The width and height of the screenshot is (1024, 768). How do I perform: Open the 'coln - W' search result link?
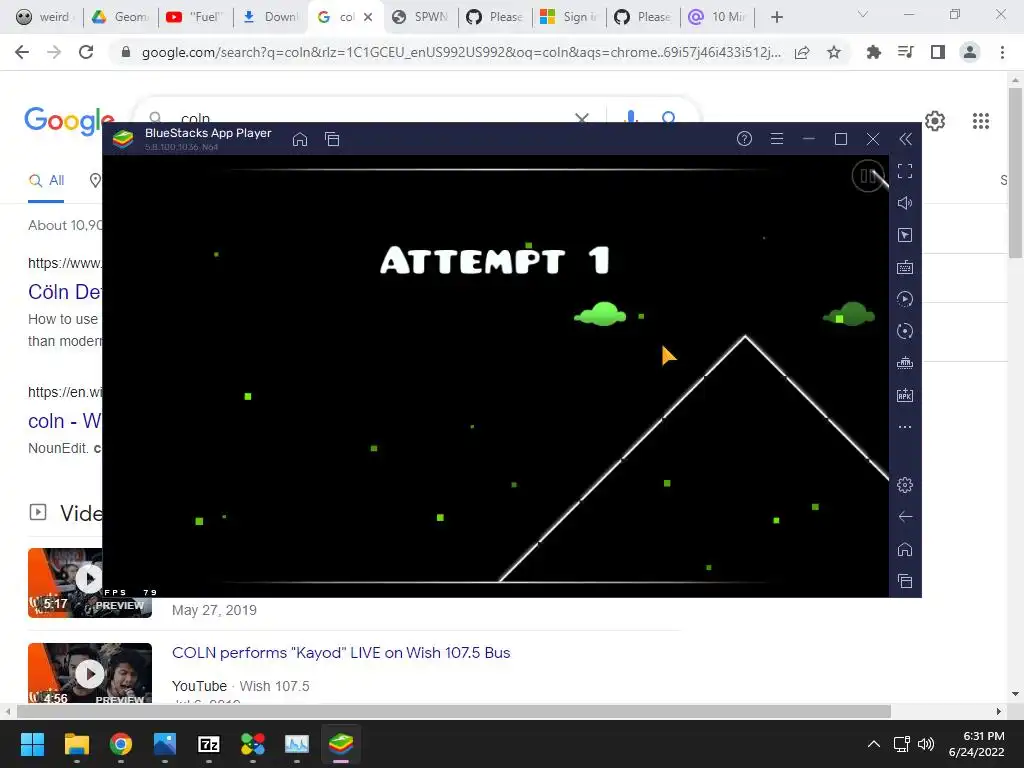pos(65,421)
